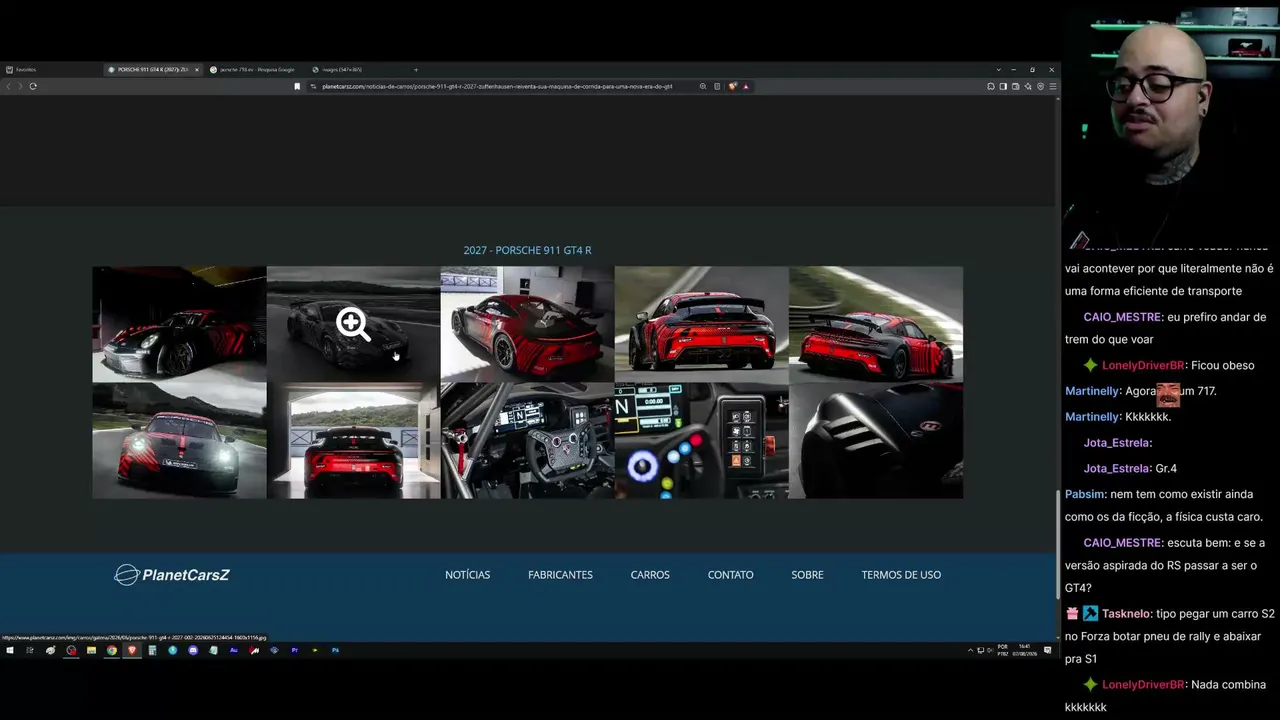
Task: Click Martinelly's 'Kkkkkkk.' chat message
Action: pyautogui.click(x=1118, y=416)
